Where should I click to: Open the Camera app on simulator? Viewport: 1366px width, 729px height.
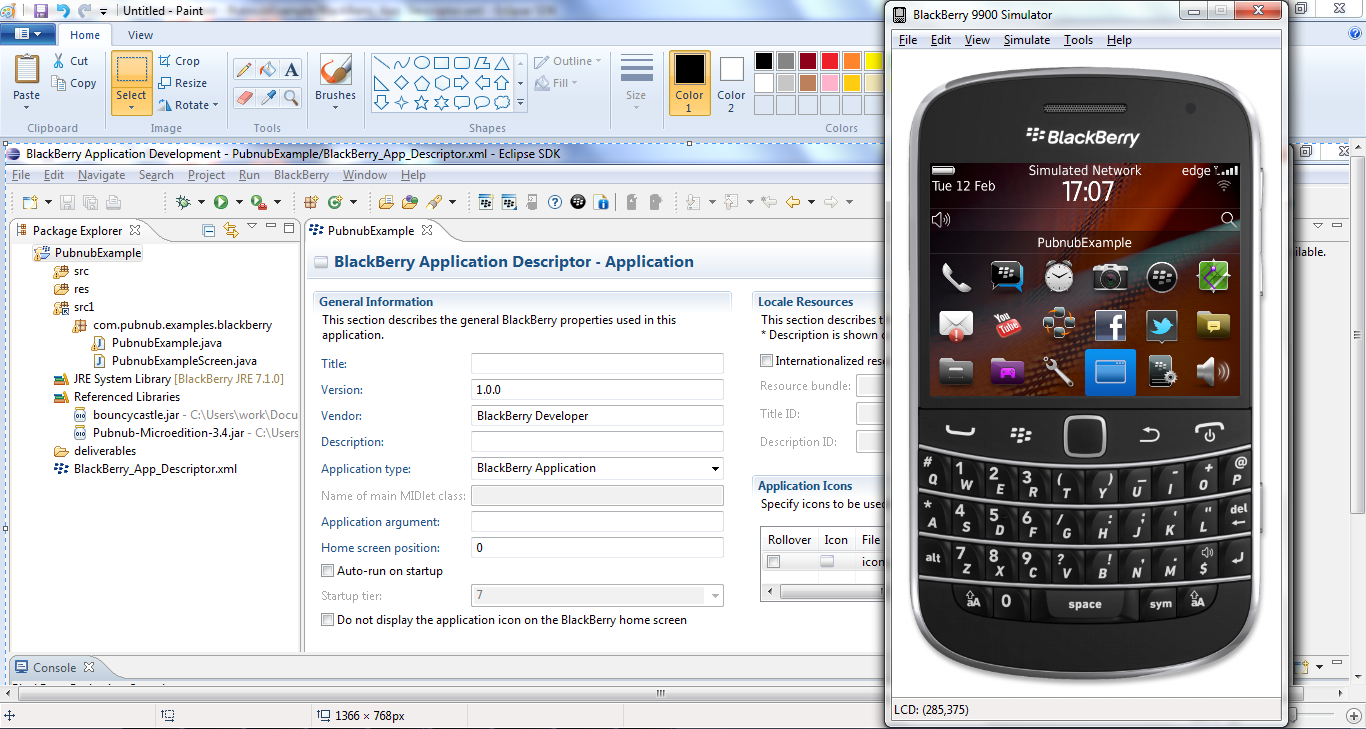pyautogui.click(x=1110, y=276)
